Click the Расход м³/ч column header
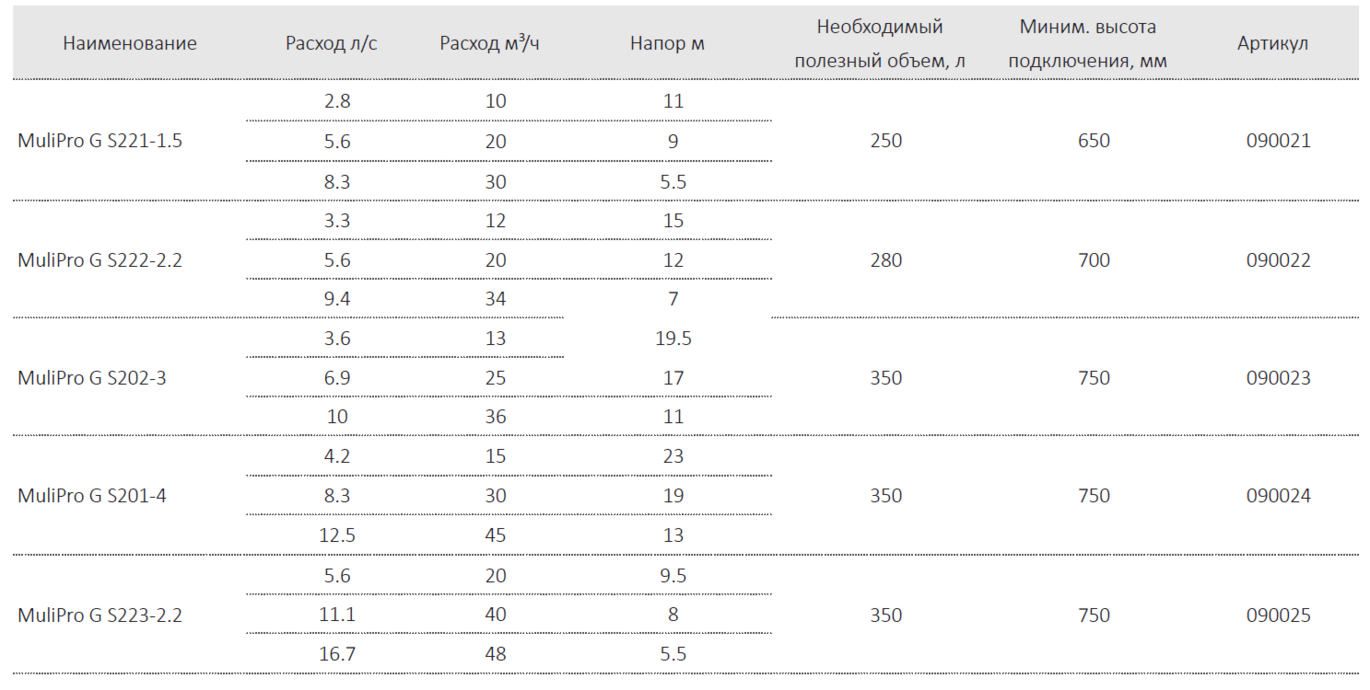Image resolution: width=1370 pixels, height=690 pixels. (x=490, y=44)
